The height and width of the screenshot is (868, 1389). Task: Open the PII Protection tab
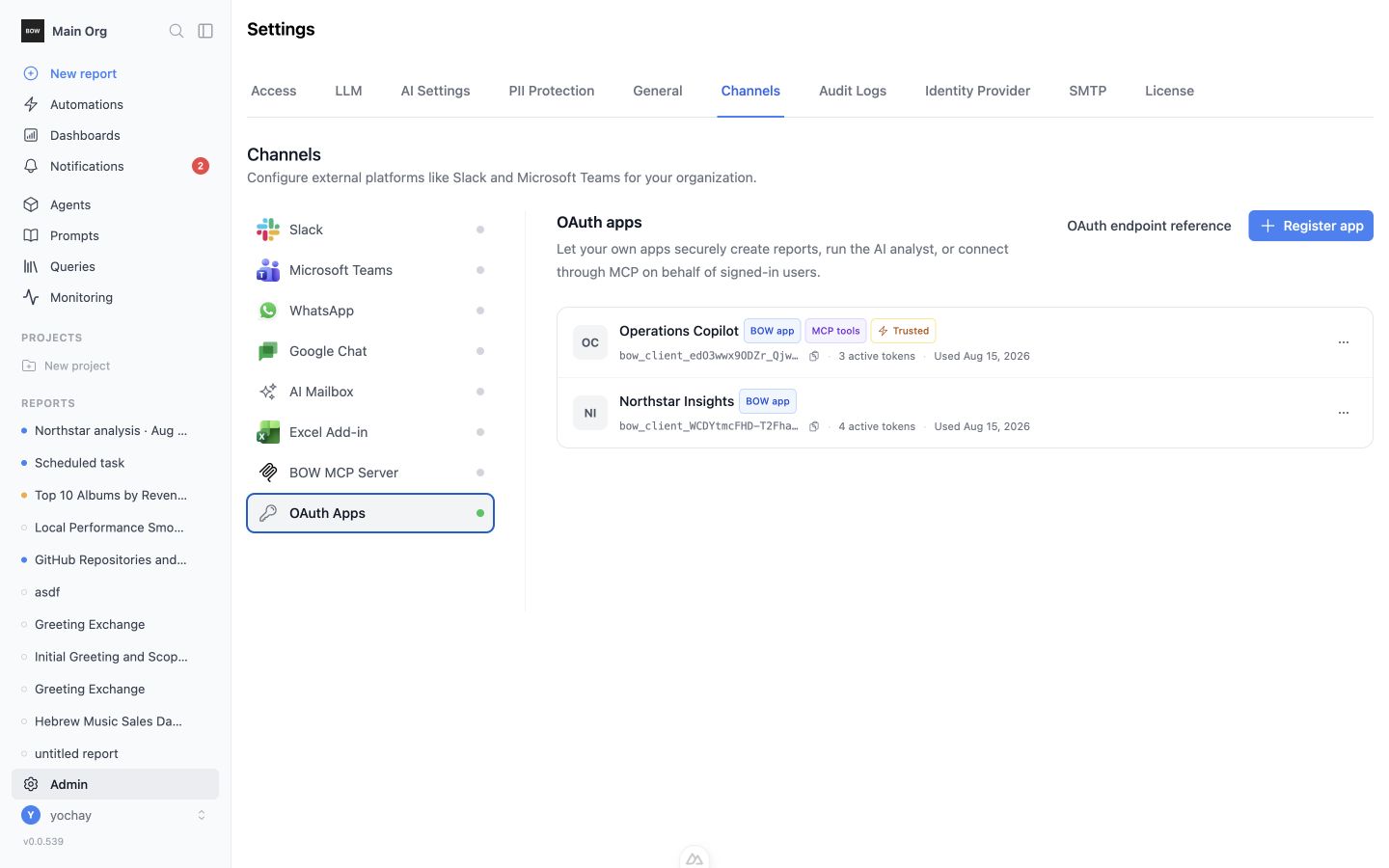(552, 91)
